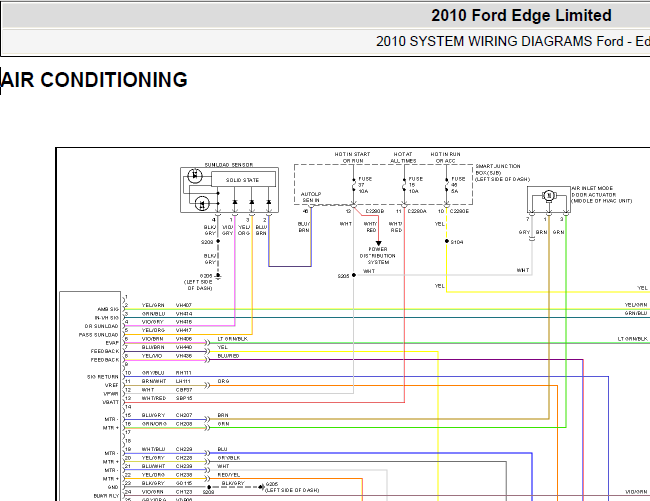Click the 'C2280B' connector label

[375, 211]
